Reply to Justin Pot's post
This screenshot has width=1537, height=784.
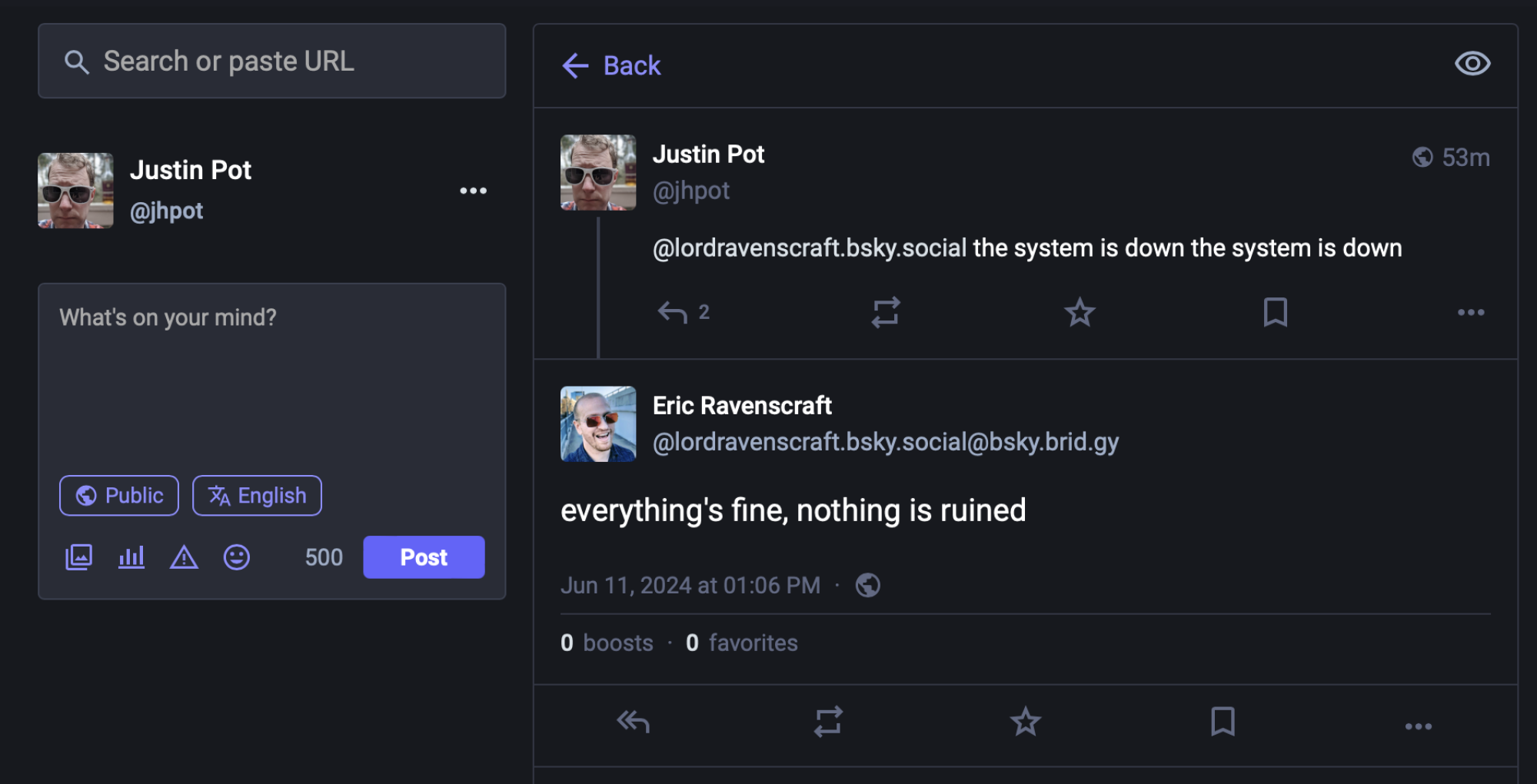[x=670, y=312]
